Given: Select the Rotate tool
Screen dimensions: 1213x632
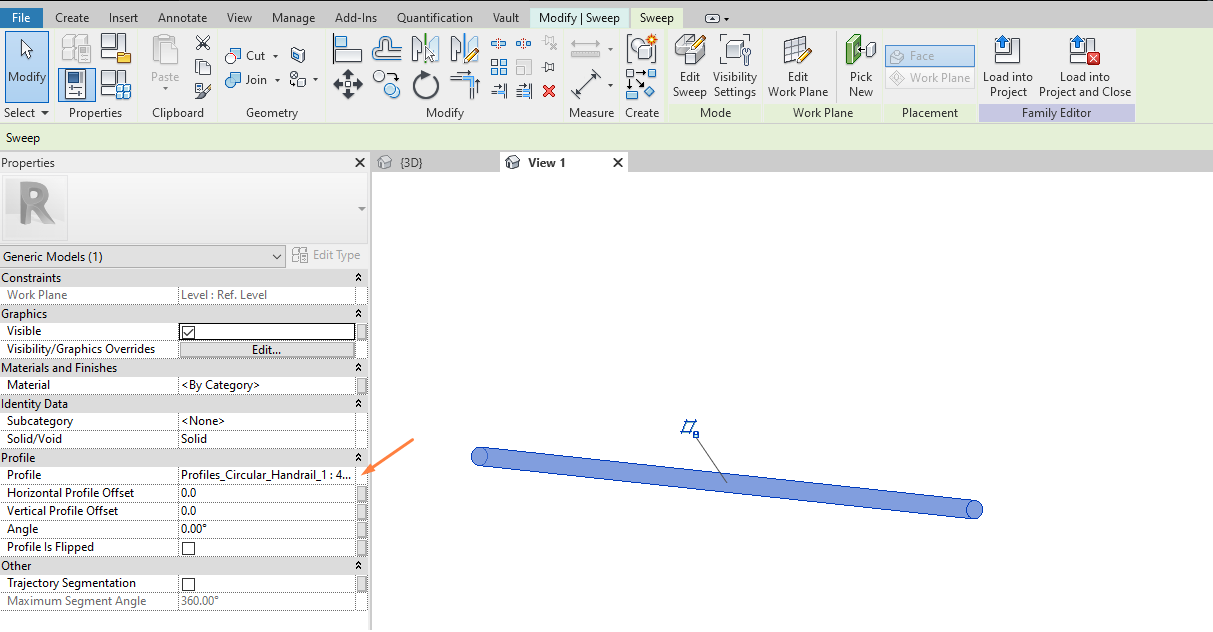Looking at the screenshot, I should point(425,85).
